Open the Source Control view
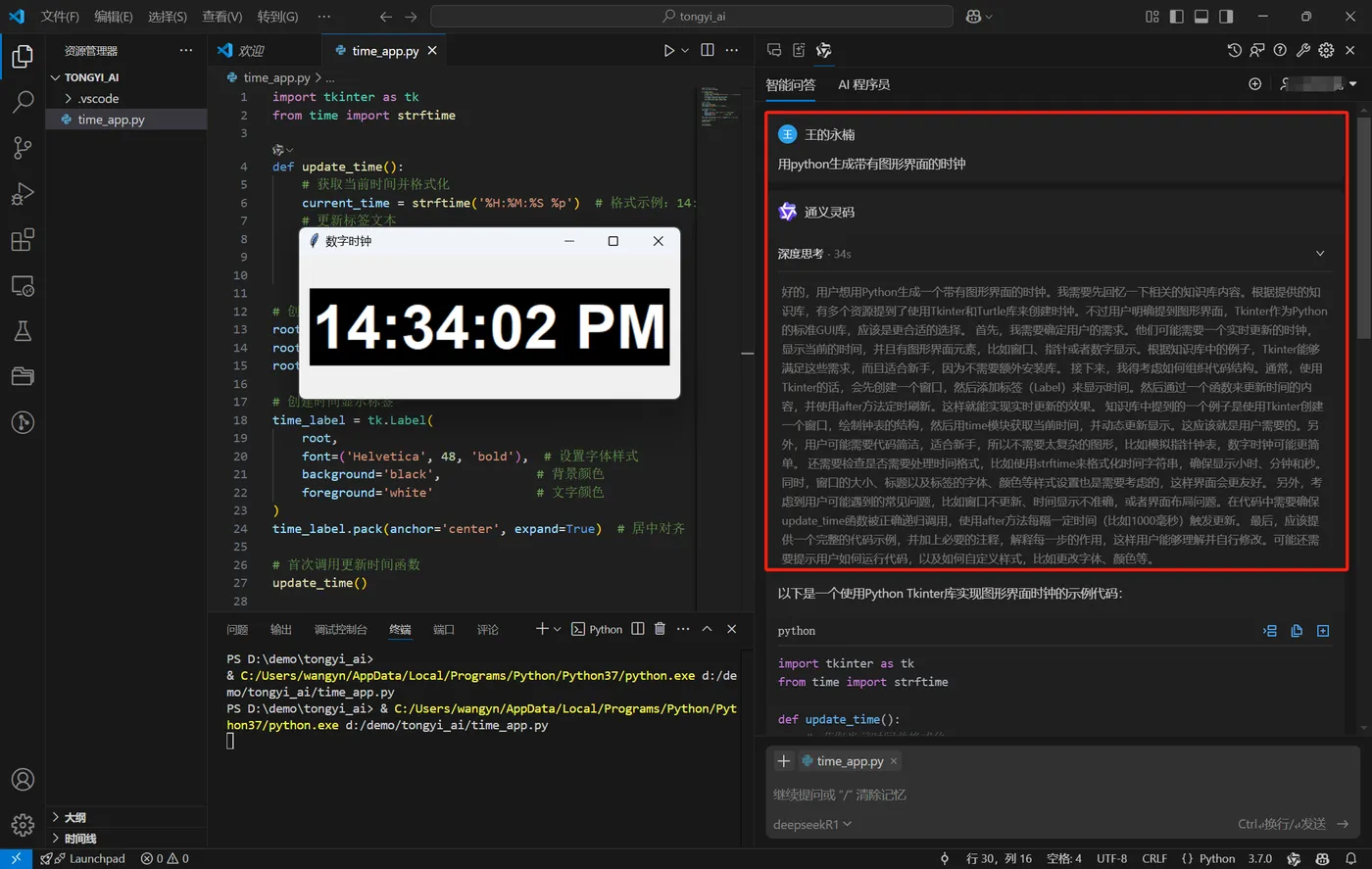This screenshot has width=1372, height=869. pyautogui.click(x=23, y=147)
